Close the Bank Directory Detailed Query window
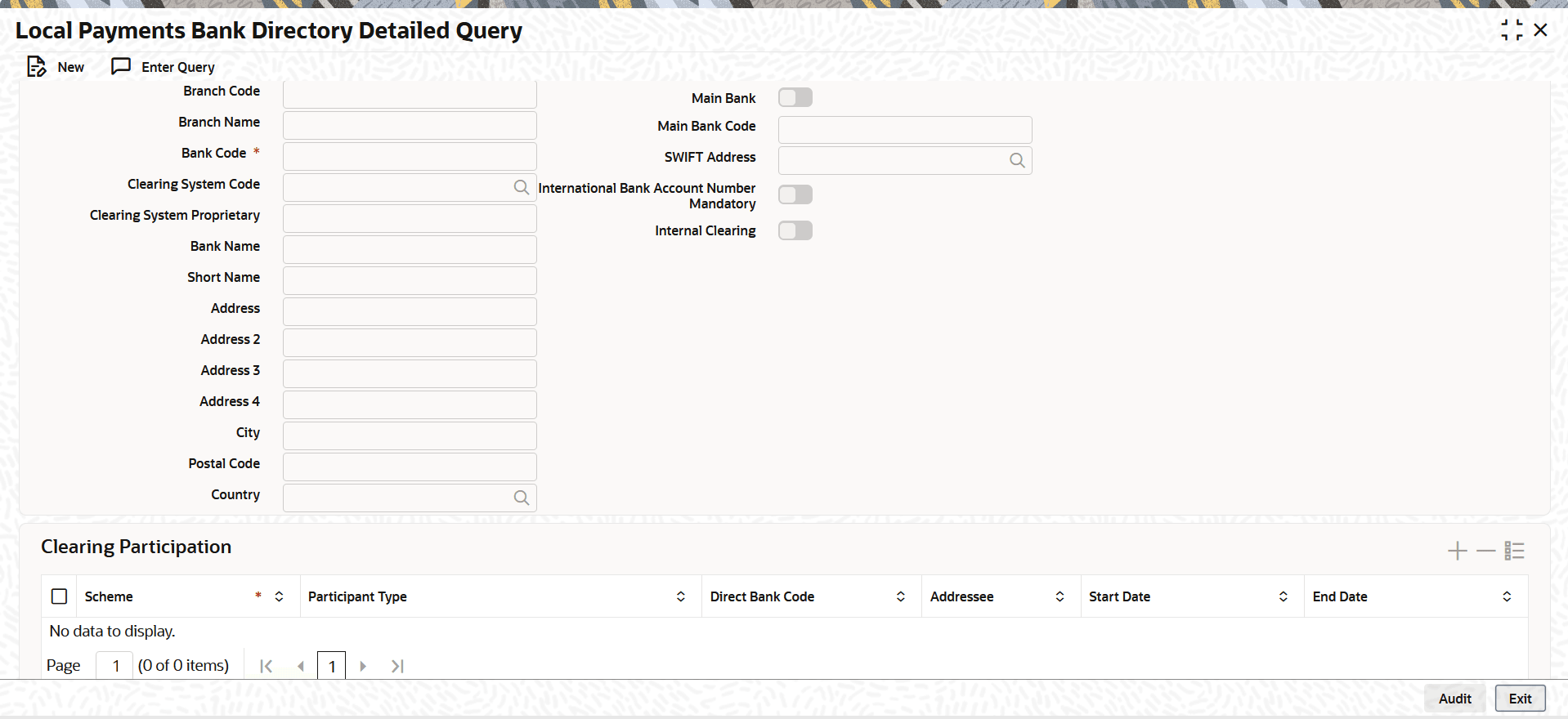The width and height of the screenshot is (1568, 719). (x=1540, y=30)
